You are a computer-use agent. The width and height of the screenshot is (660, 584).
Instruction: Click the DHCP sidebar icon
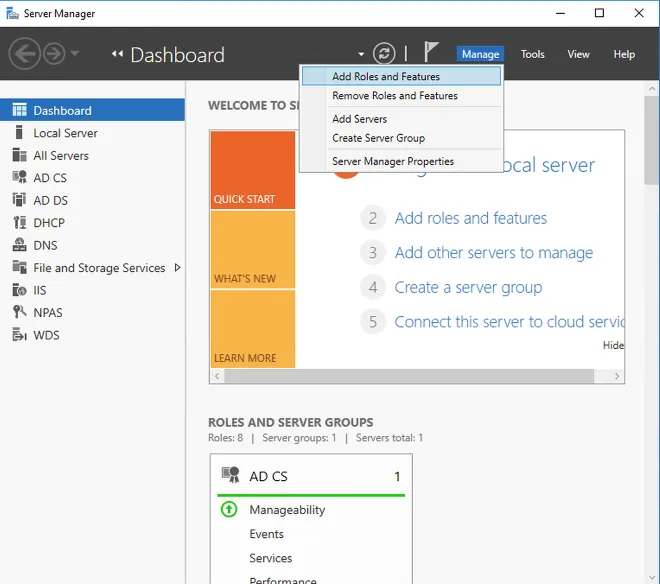click(x=19, y=222)
